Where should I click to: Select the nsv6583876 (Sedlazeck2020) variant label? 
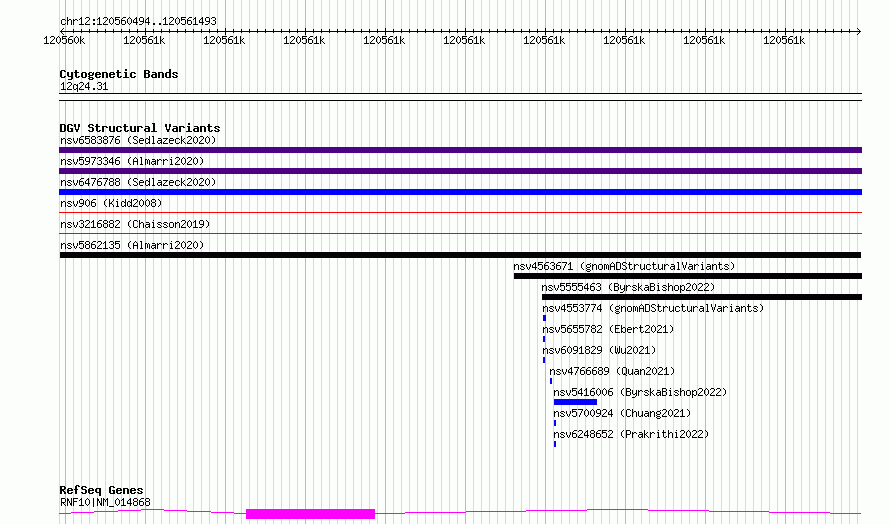click(x=138, y=140)
